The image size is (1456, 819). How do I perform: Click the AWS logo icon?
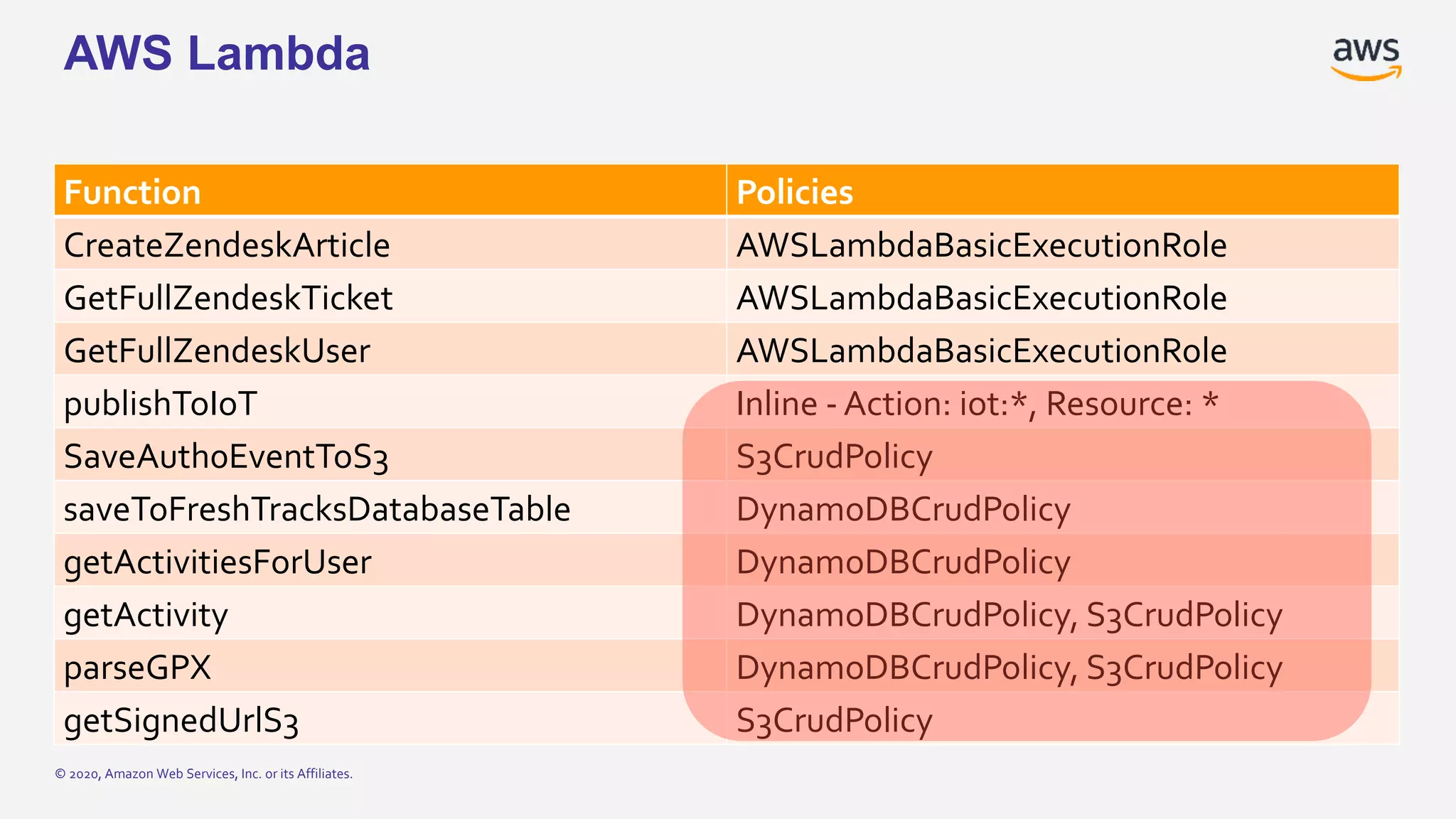[1365, 58]
